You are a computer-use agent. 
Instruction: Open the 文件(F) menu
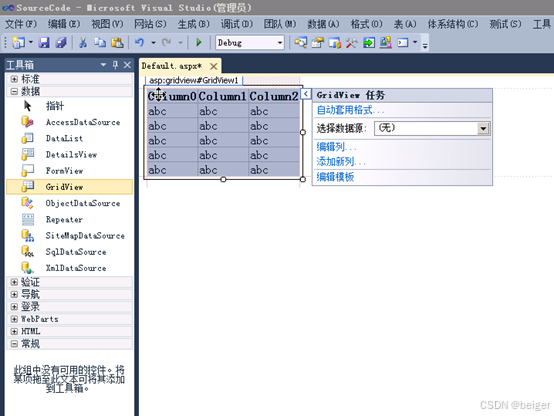click(21, 24)
